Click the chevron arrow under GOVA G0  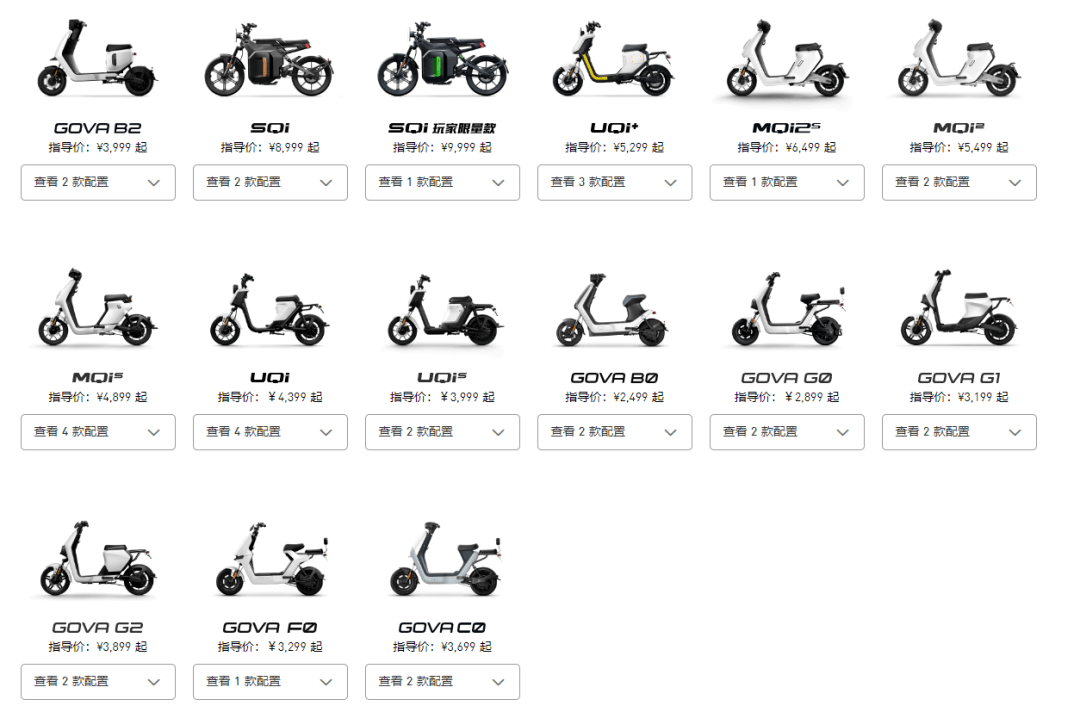842,432
